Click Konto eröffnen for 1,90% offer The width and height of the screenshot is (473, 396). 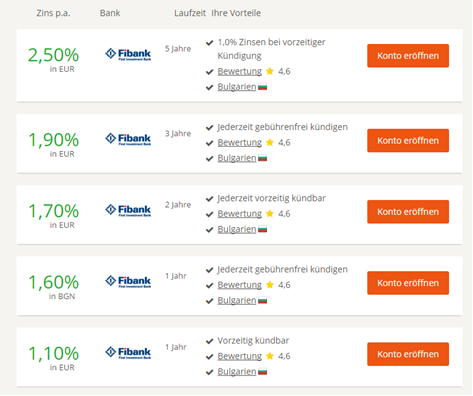408,140
